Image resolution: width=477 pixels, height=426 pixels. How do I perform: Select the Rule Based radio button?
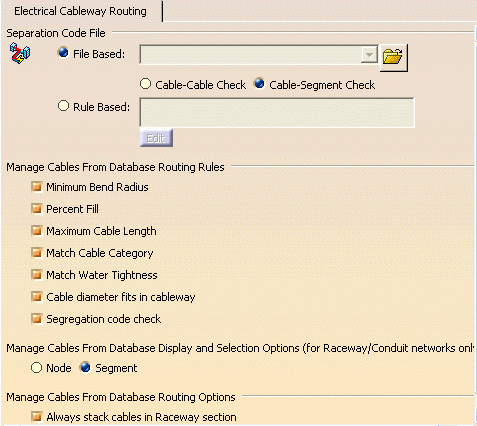63,106
